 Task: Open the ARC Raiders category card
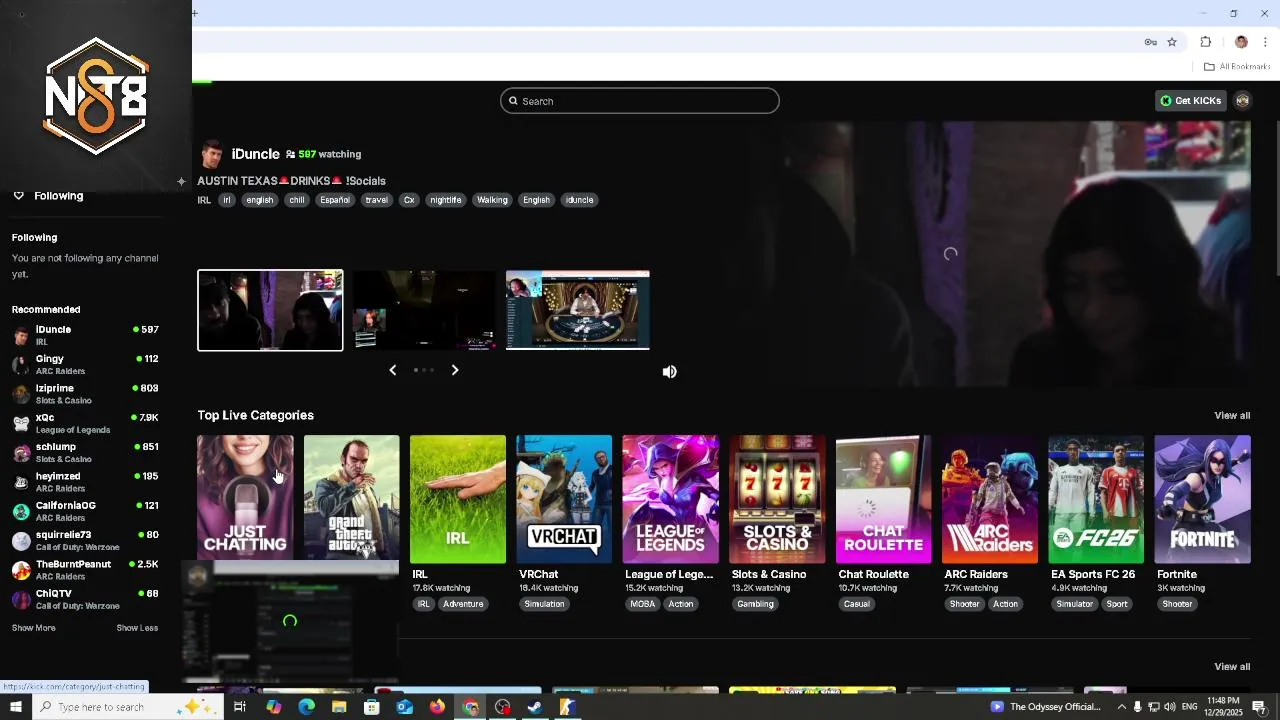click(990, 498)
